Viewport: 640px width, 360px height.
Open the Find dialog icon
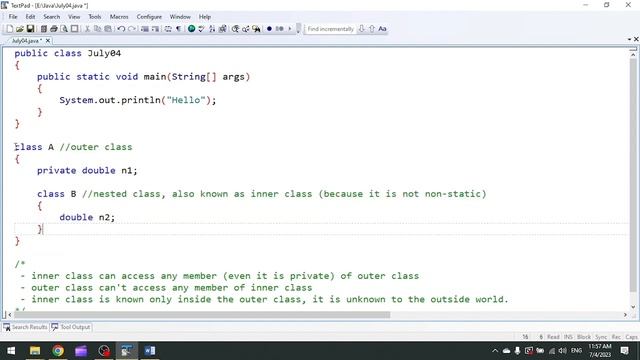click(x=236, y=29)
